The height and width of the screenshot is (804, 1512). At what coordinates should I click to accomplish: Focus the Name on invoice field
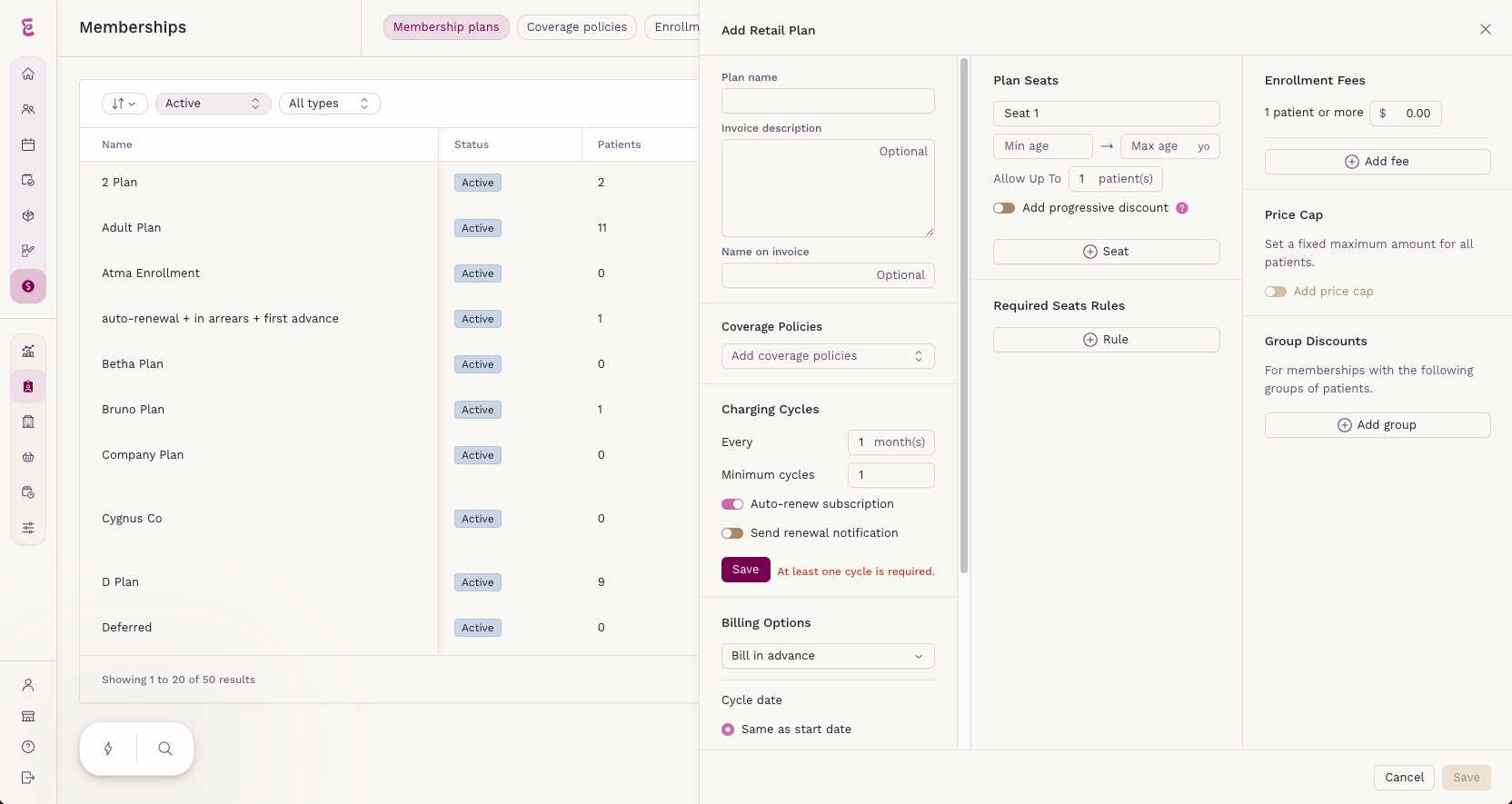click(828, 275)
